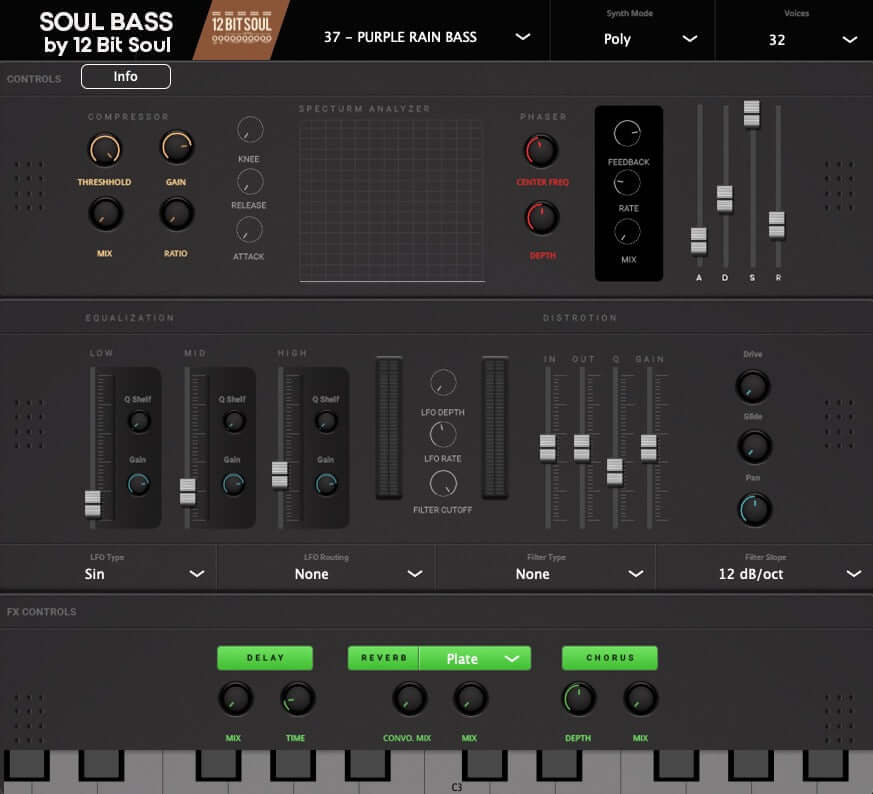873x794 pixels.
Task: Click the phaser Depth knob
Action: coord(542,218)
